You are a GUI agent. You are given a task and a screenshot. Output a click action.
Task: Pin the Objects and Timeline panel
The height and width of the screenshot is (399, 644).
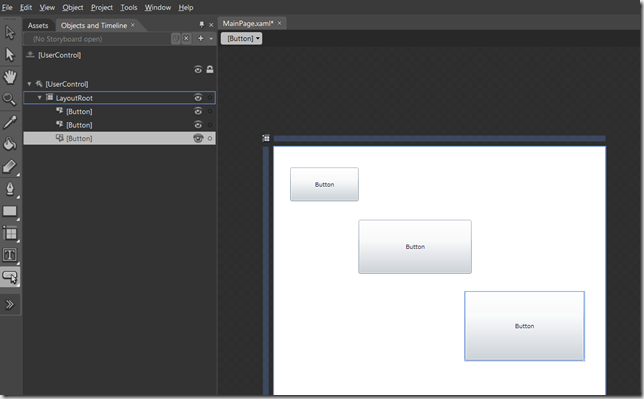coord(201,25)
